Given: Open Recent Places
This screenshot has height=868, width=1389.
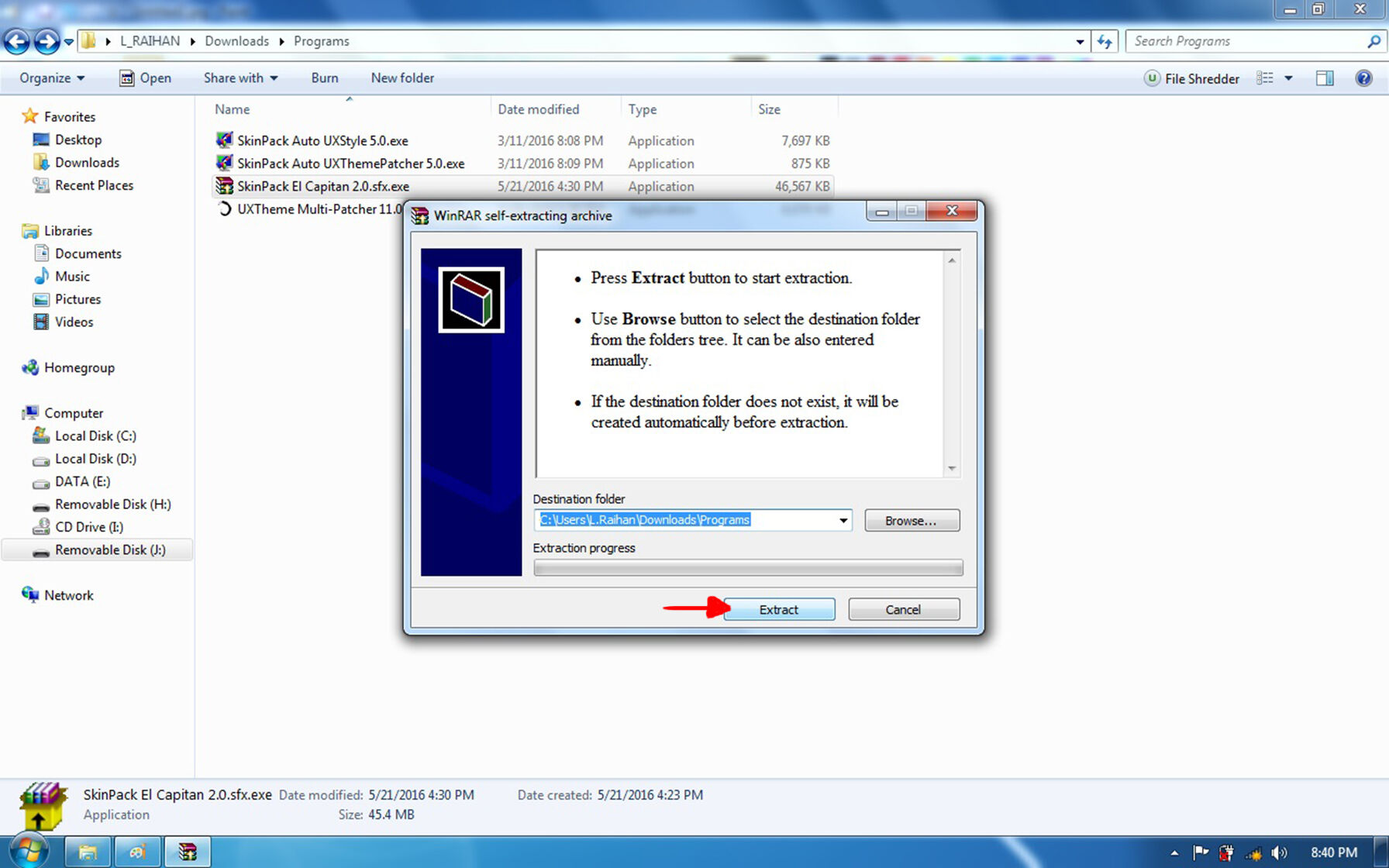Looking at the screenshot, I should (x=94, y=185).
